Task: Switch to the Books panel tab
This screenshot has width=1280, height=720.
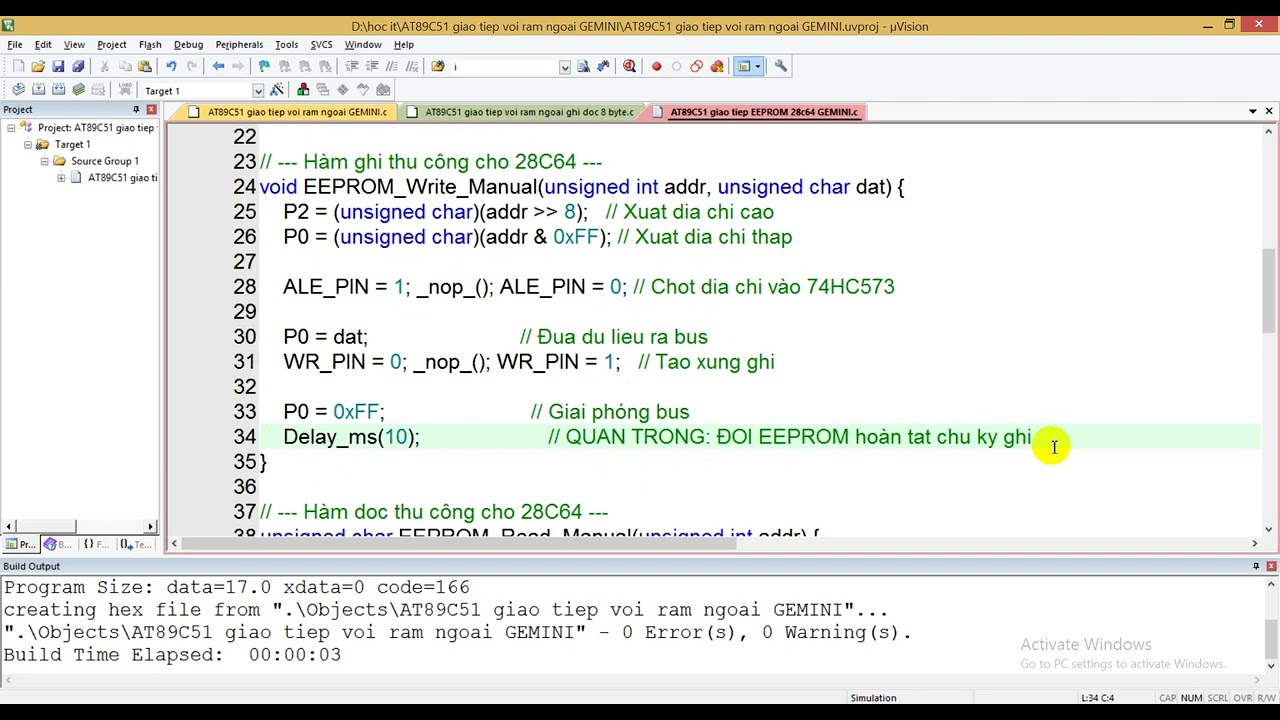Action: click(58, 544)
